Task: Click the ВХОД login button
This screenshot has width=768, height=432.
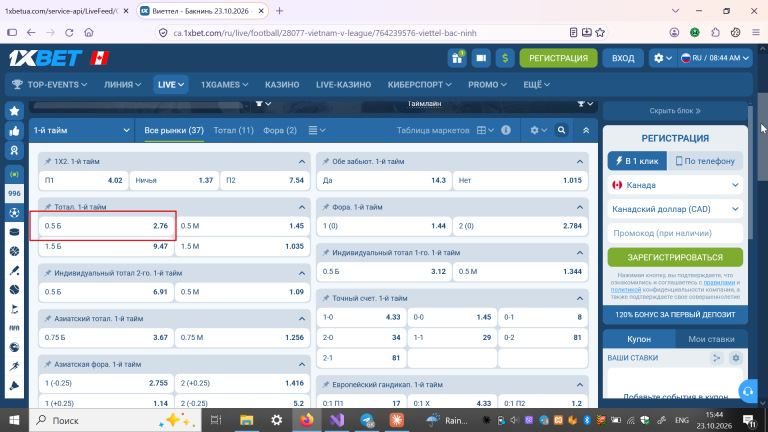Action: 623,58
